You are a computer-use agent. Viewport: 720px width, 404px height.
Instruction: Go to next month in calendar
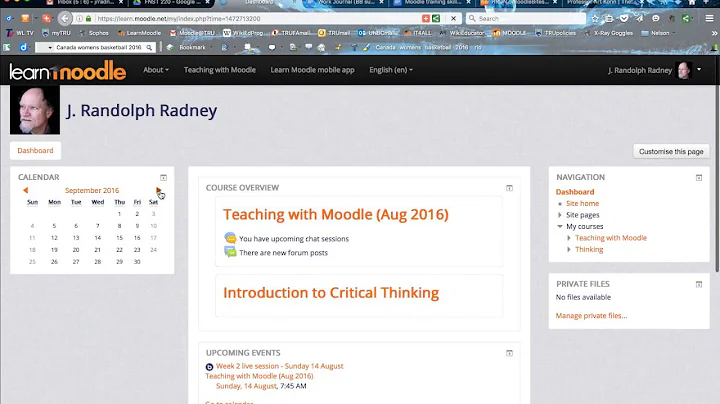click(x=158, y=190)
